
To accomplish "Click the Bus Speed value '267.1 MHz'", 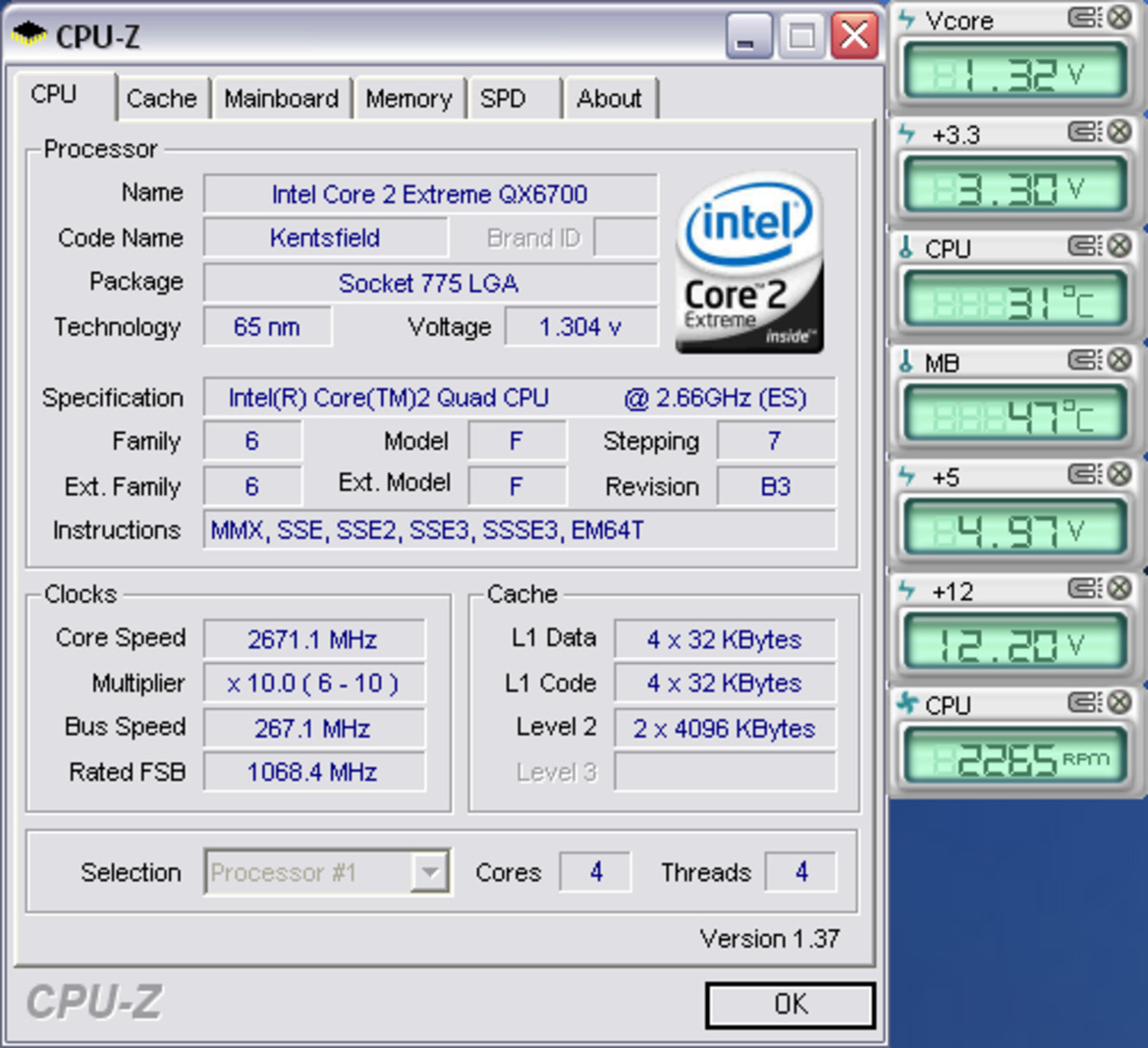I will click(313, 729).
